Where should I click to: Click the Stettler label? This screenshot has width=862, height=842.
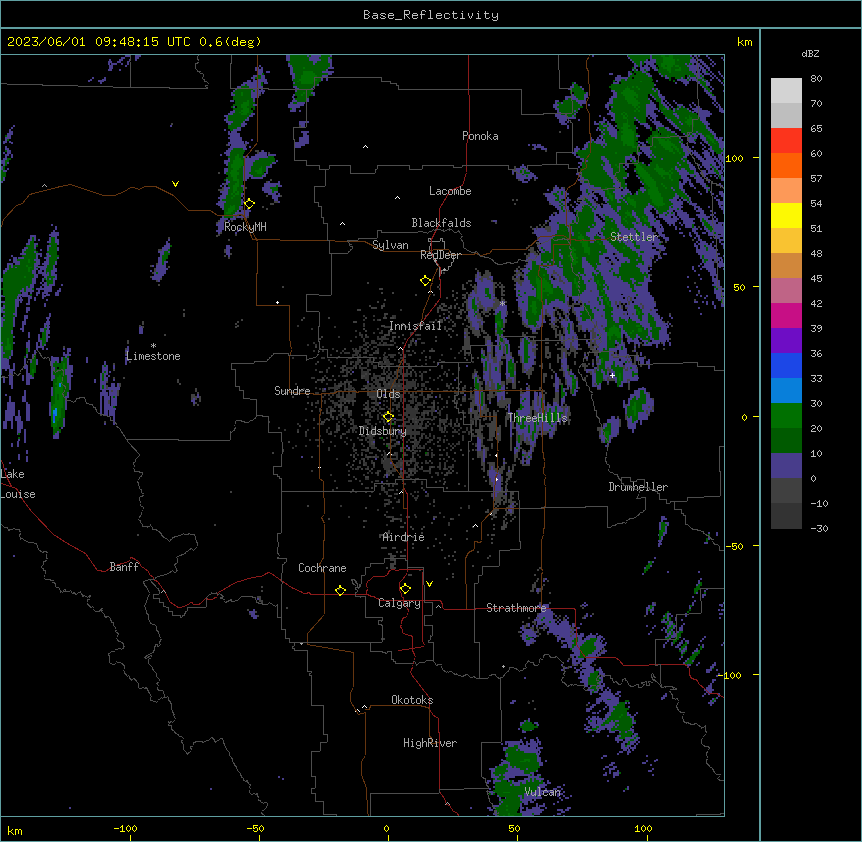pos(634,237)
